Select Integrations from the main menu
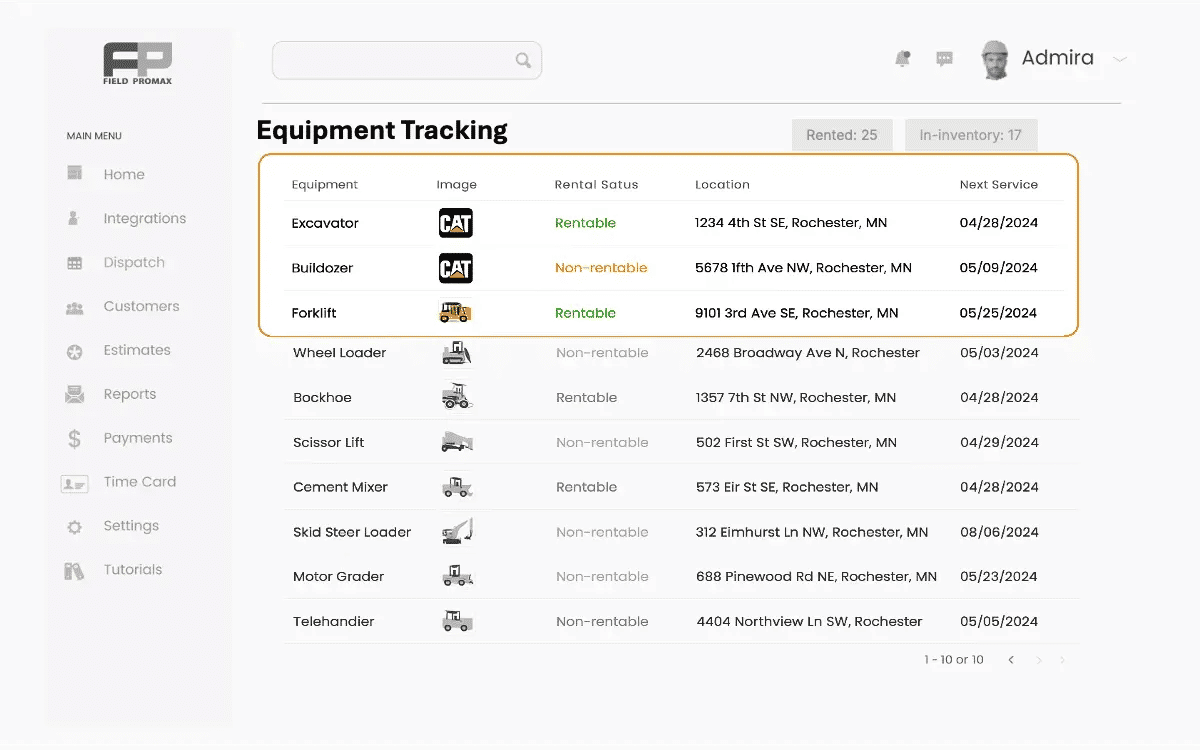The height and width of the screenshot is (750, 1200). coord(145,218)
